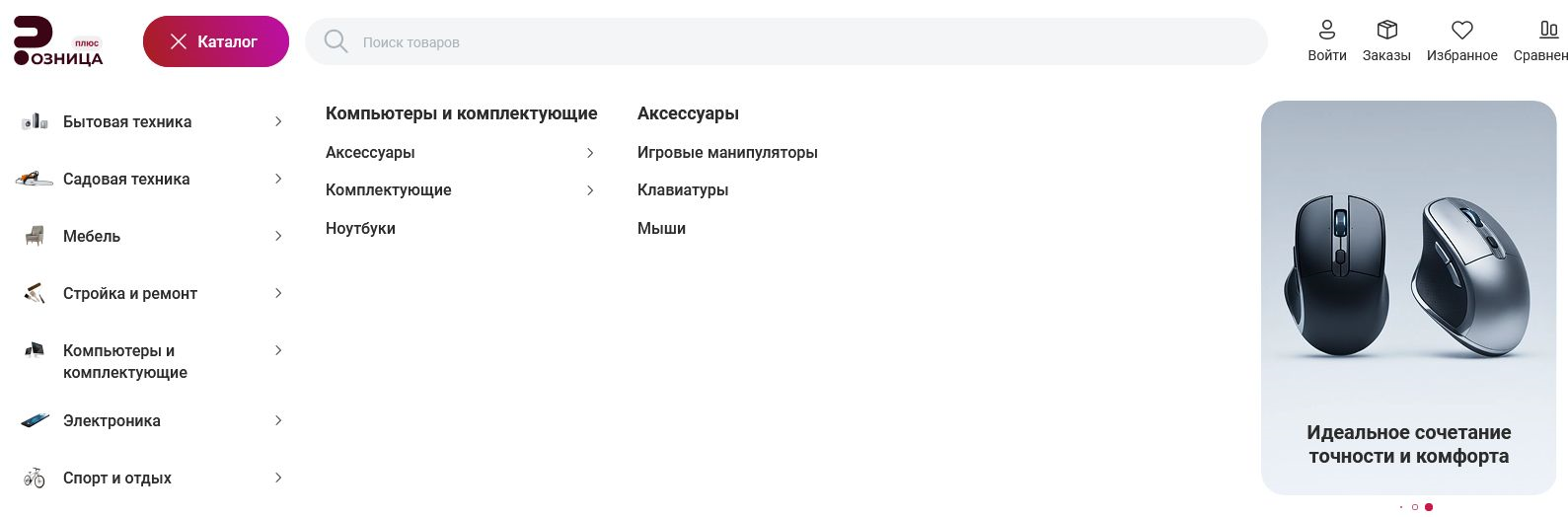Select the Садовая техника category
The image size is (1568, 517).
tap(126, 179)
